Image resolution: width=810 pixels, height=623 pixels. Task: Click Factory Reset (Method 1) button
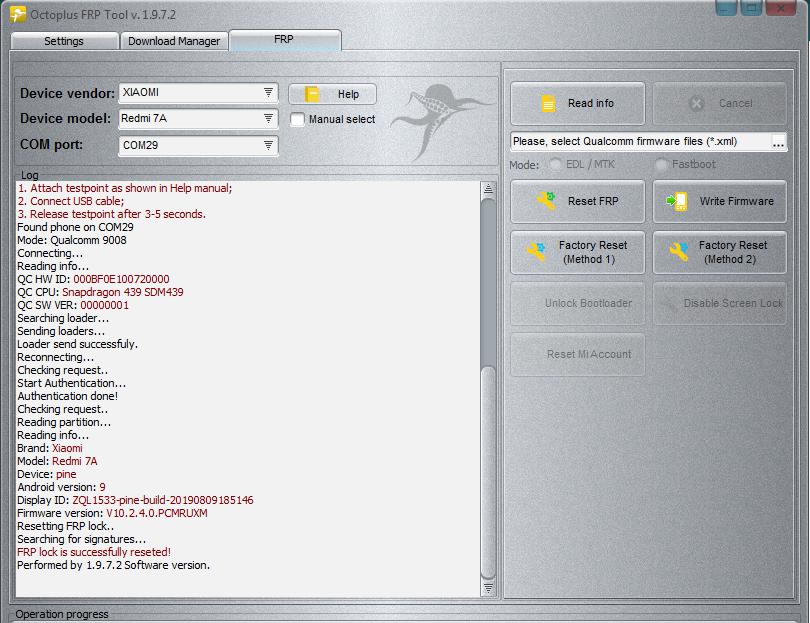pyautogui.click(x=578, y=252)
